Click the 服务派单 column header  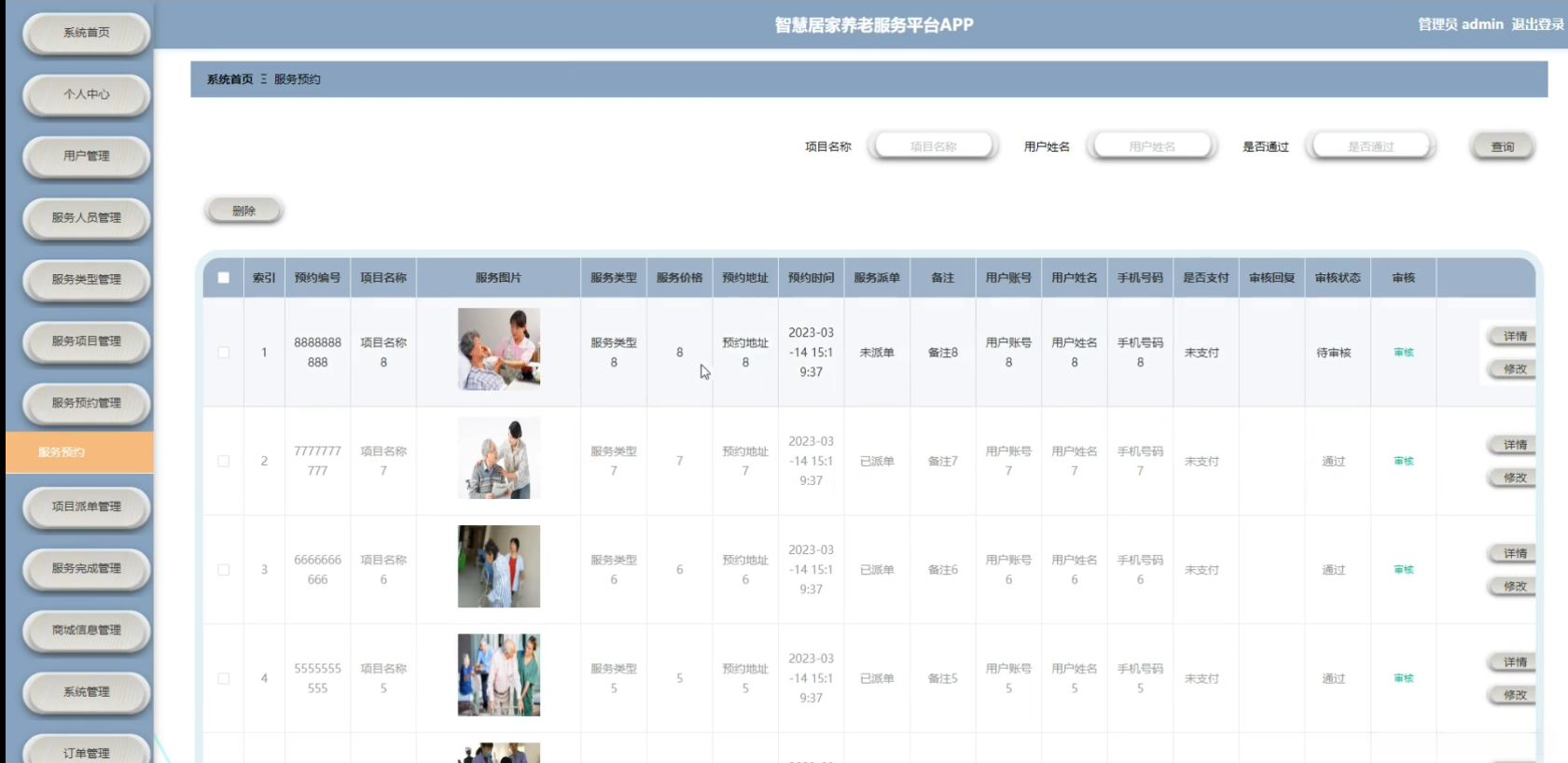(x=877, y=278)
